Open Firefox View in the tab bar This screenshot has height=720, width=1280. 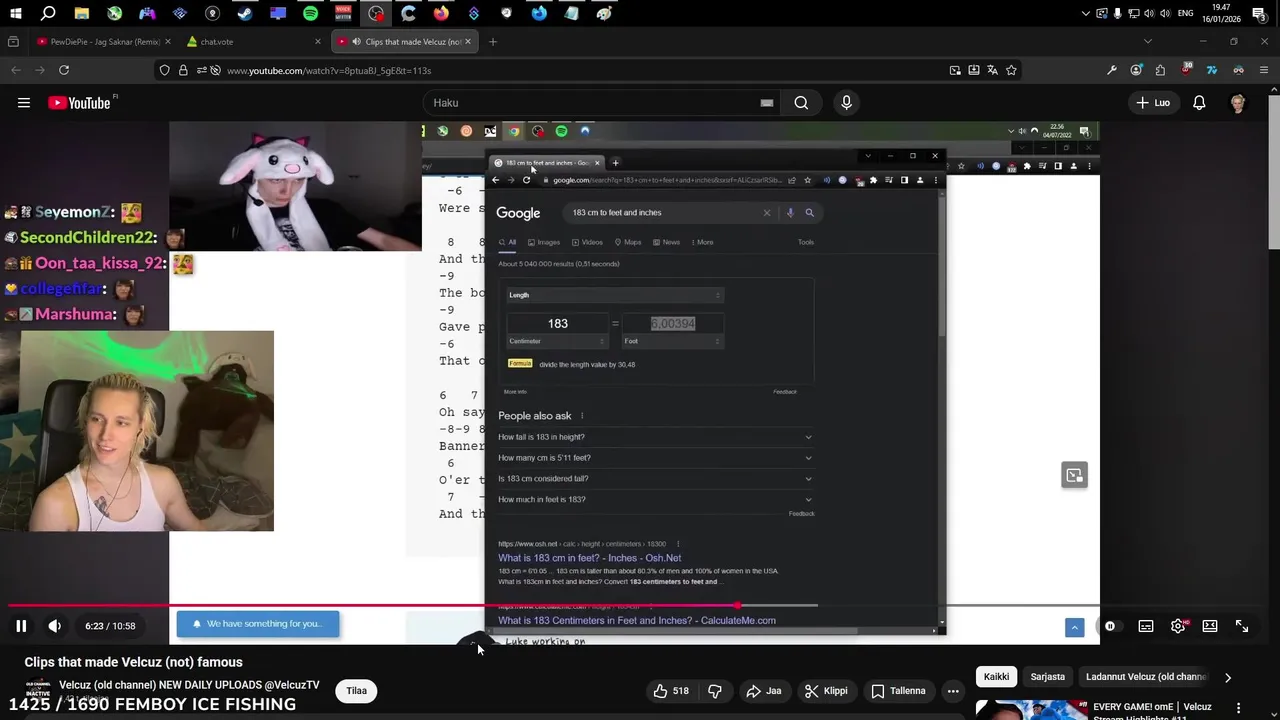[x=13, y=42]
